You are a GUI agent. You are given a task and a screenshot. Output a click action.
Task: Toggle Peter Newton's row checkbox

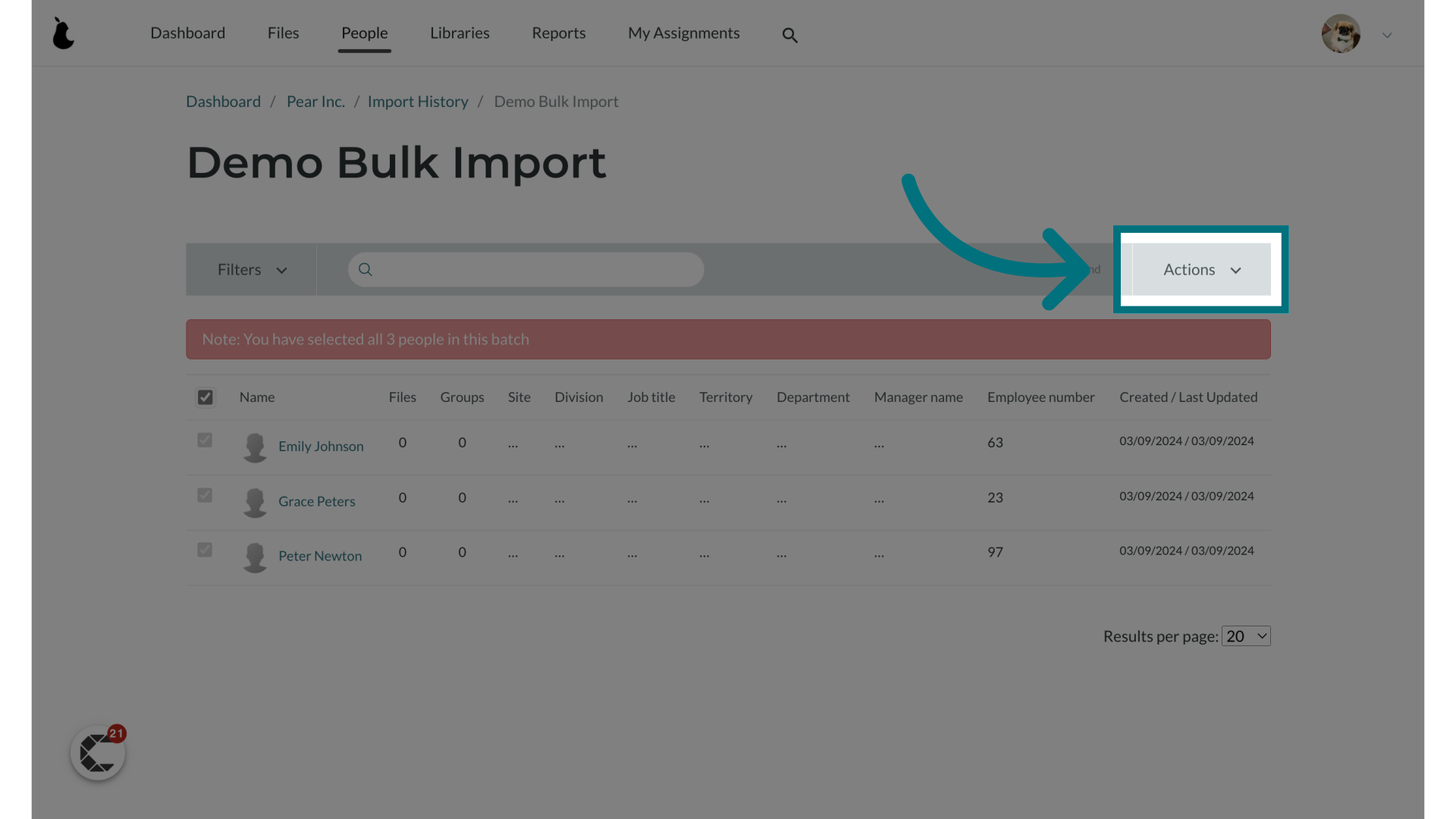tap(204, 550)
